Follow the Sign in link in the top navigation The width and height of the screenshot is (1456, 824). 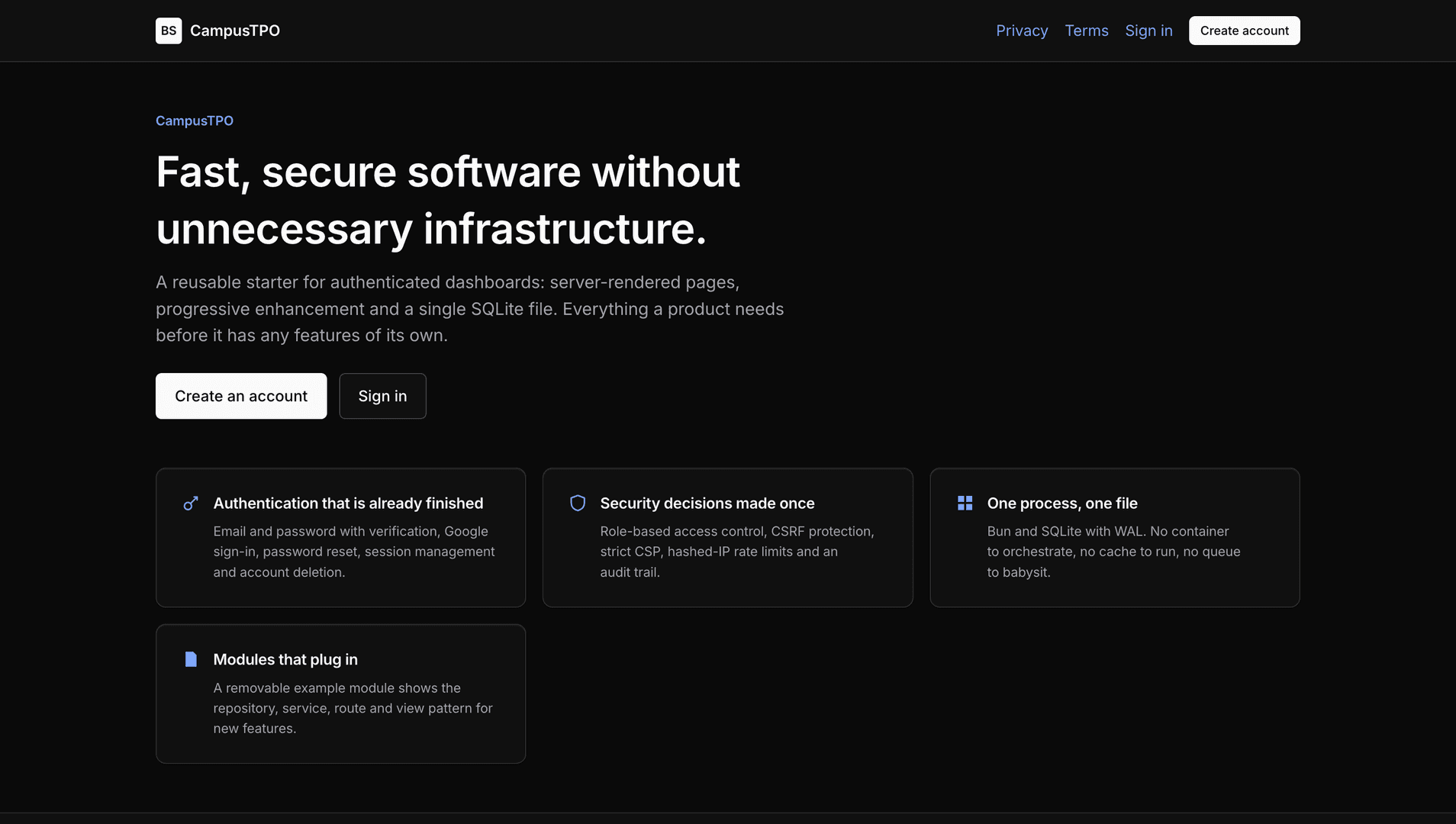point(1148,31)
